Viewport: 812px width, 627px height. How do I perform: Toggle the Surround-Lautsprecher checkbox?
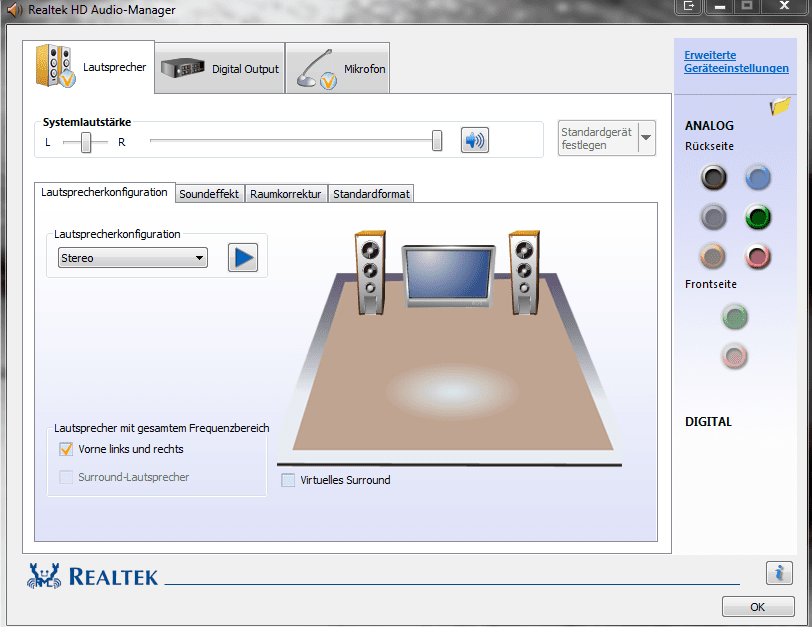pos(66,477)
